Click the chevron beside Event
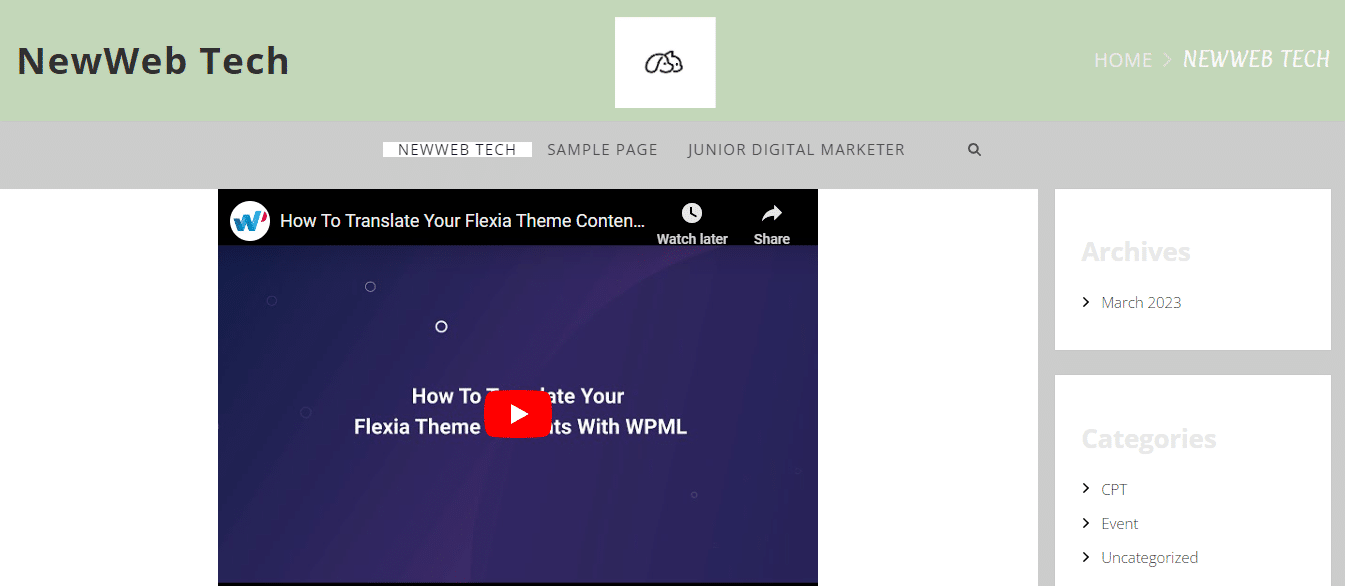The image size is (1345, 586). (x=1086, y=522)
